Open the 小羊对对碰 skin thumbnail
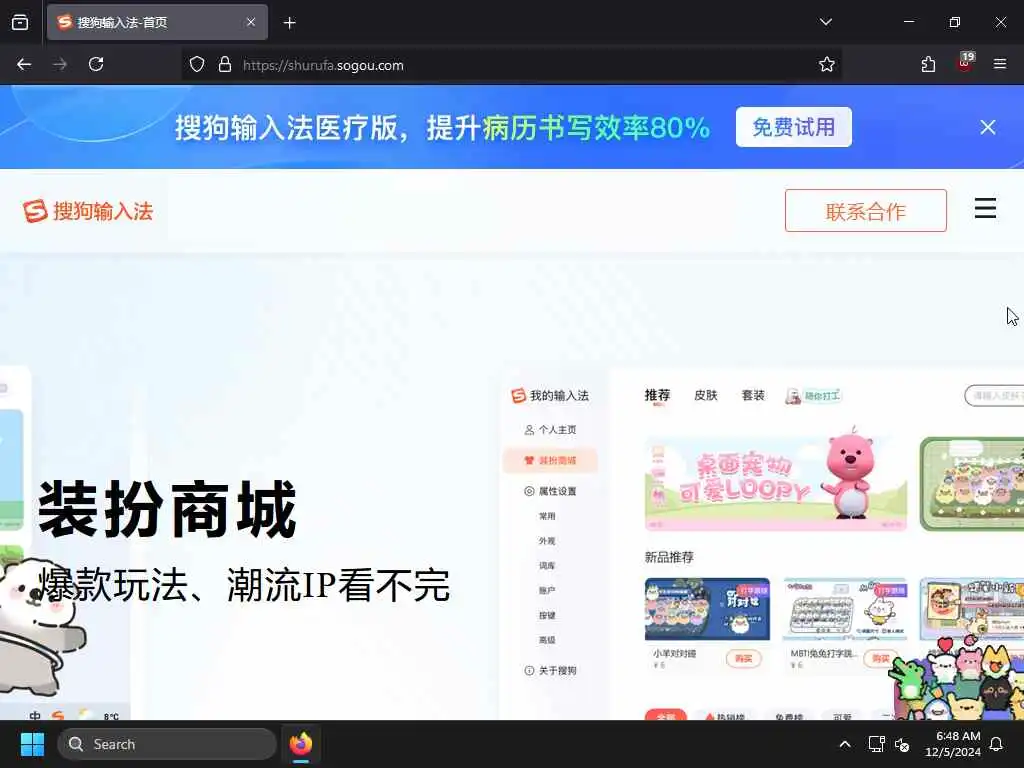1024x768 pixels. pos(707,609)
